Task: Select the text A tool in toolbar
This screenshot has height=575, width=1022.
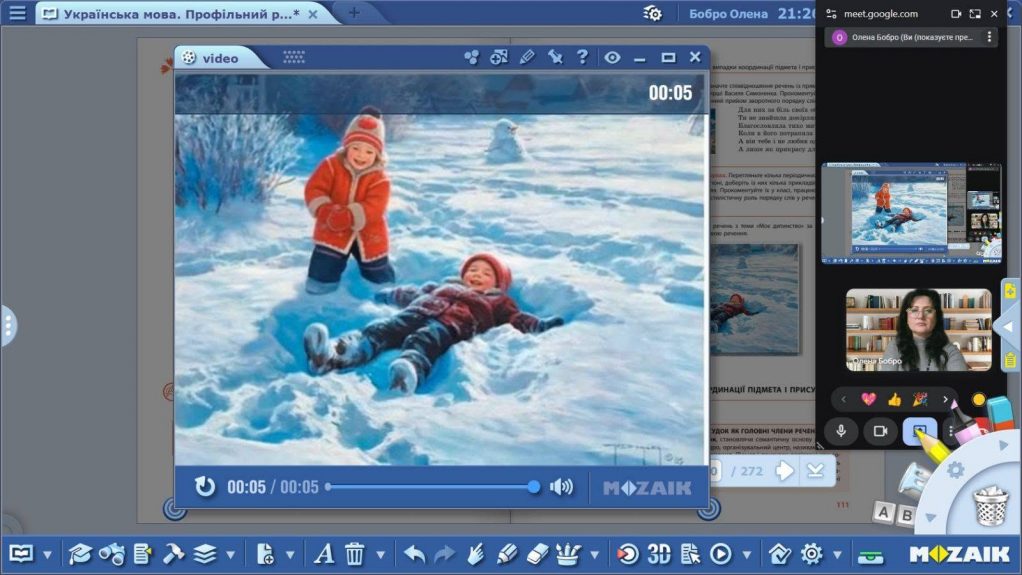Action: tap(323, 554)
